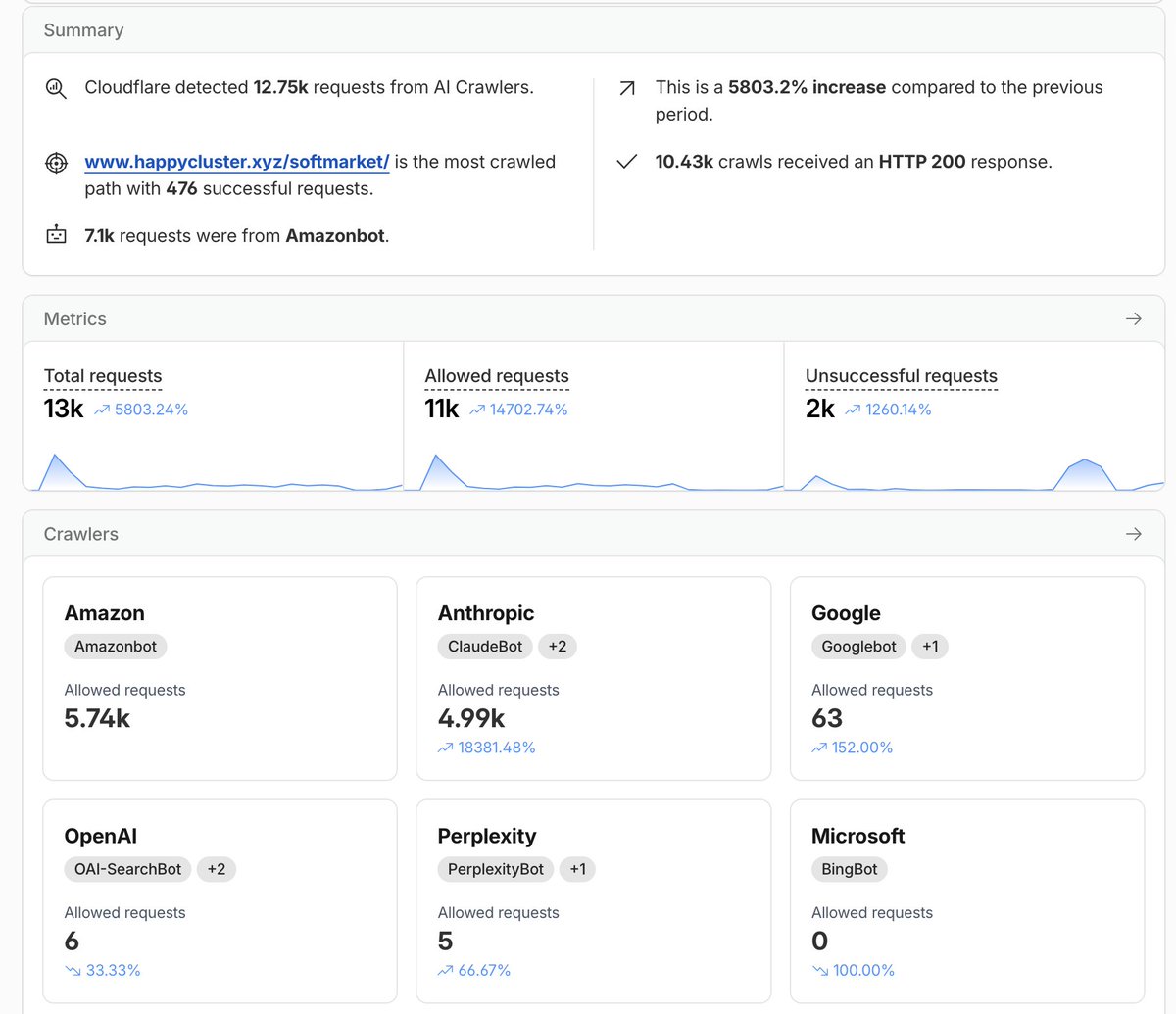Click the 5.74k allowed requests value
The height and width of the screenshot is (1014, 1176).
[x=98, y=718]
